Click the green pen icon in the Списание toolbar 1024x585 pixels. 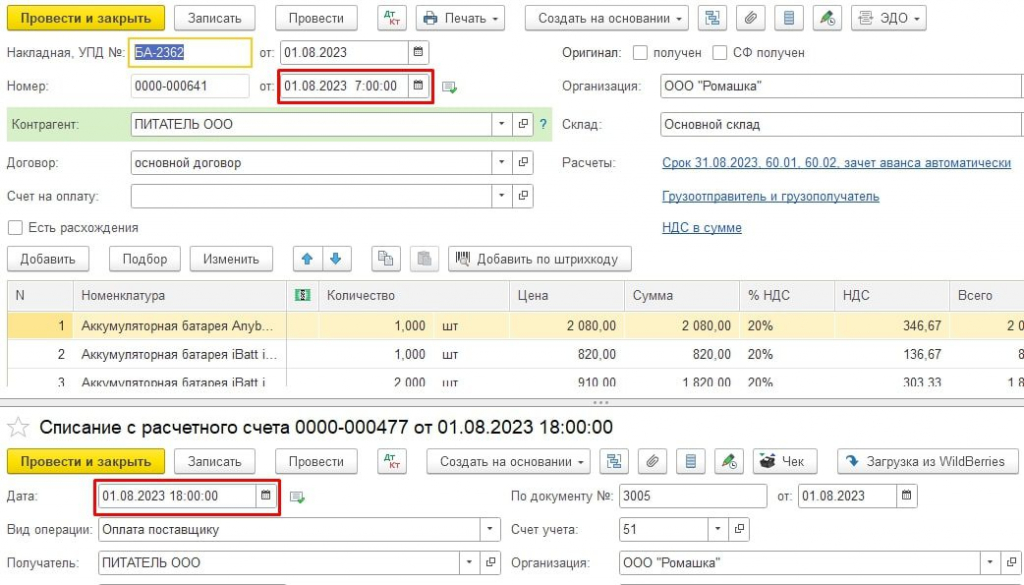point(728,461)
